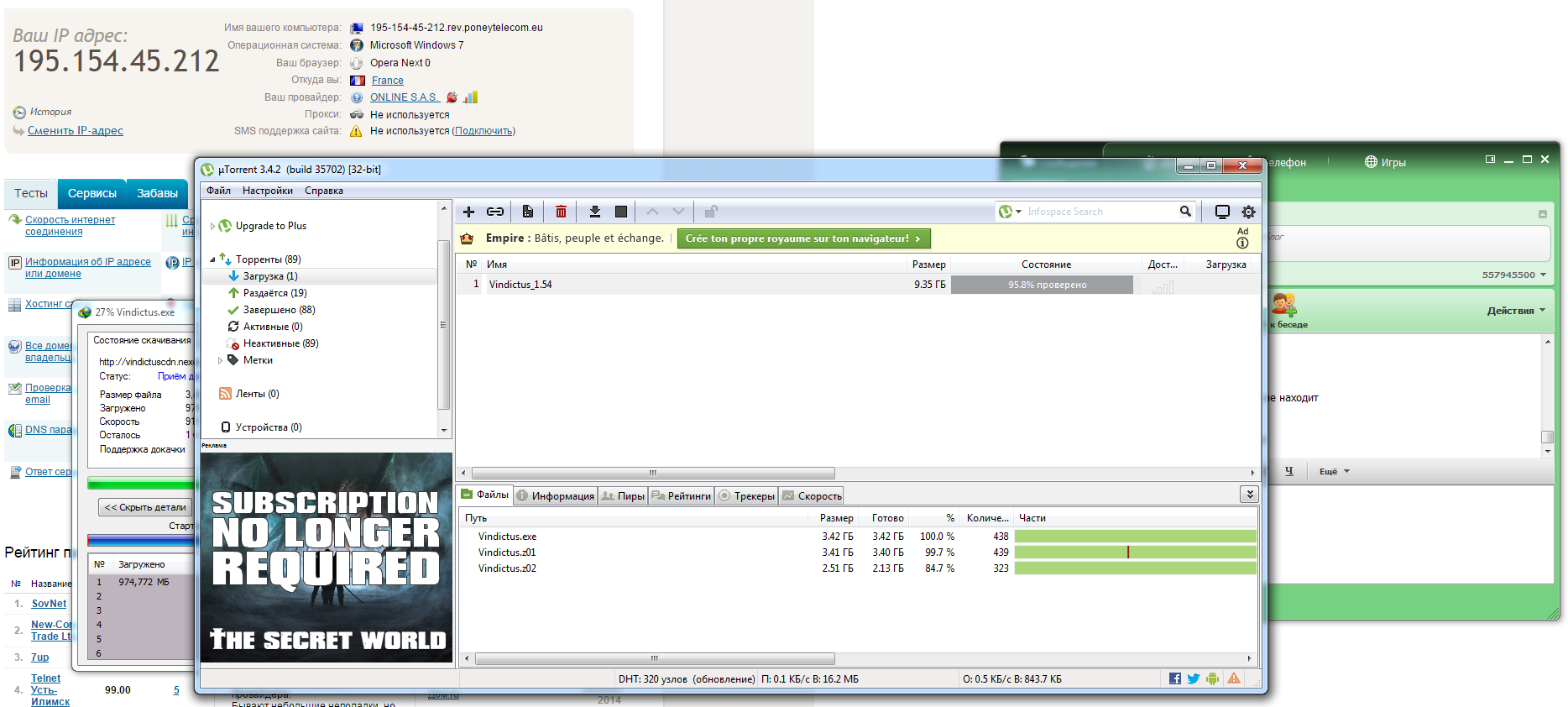This screenshot has height=707, width=1568.
Task: Collapse the Торренты tree node
Action: [212, 259]
